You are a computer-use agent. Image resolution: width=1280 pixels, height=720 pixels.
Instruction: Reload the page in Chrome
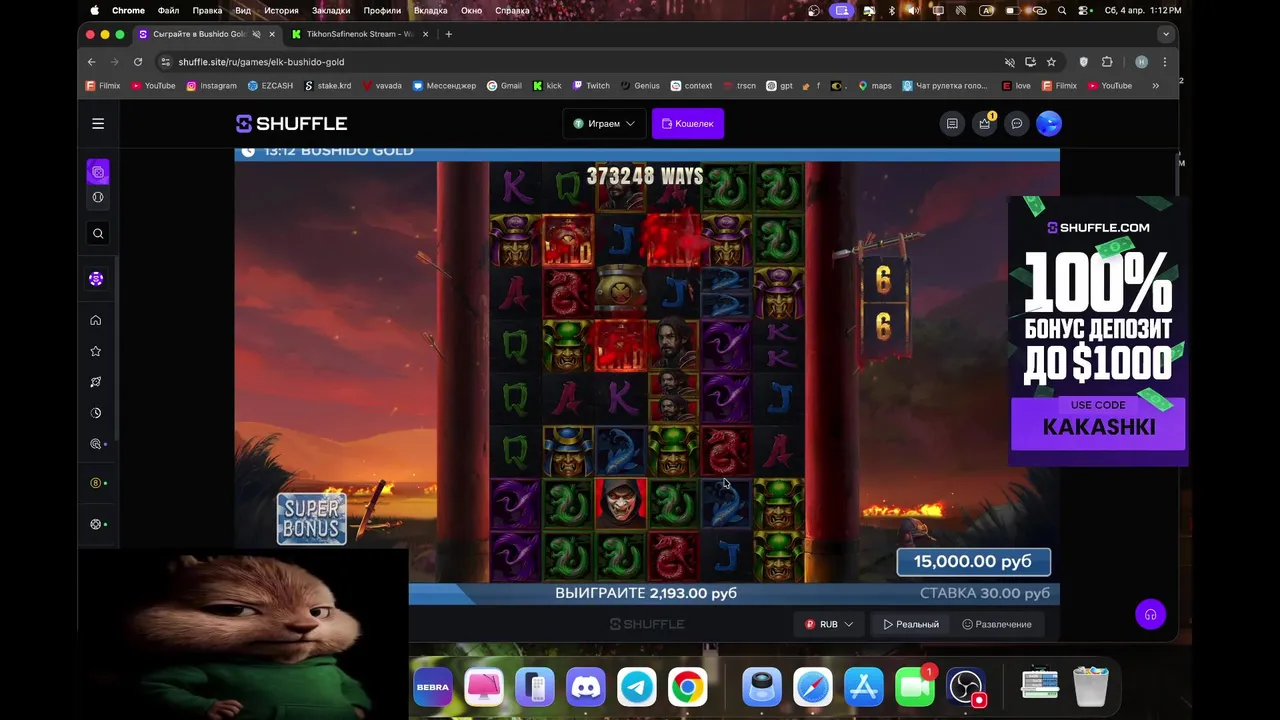138,62
